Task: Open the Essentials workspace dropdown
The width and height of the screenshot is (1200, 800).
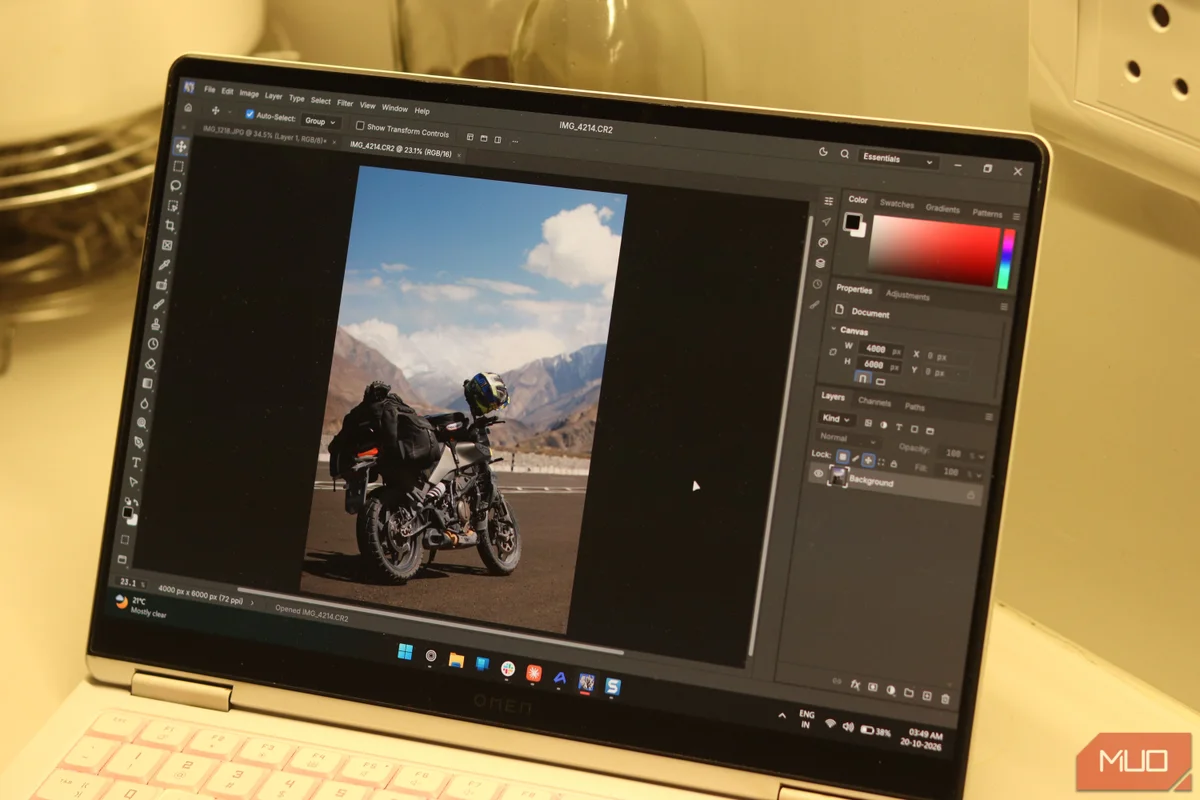Action: pyautogui.click(x=897, y=159)
